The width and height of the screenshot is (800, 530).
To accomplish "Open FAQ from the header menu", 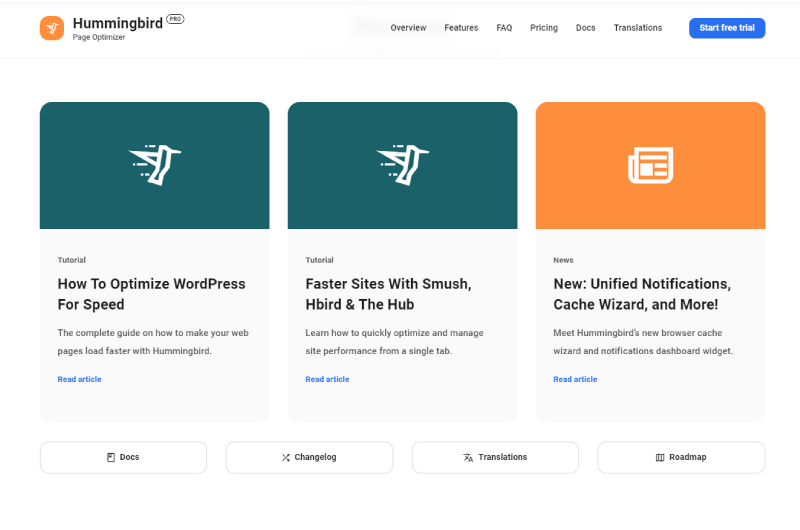I will pyautogui.click(x=504, y=28).
